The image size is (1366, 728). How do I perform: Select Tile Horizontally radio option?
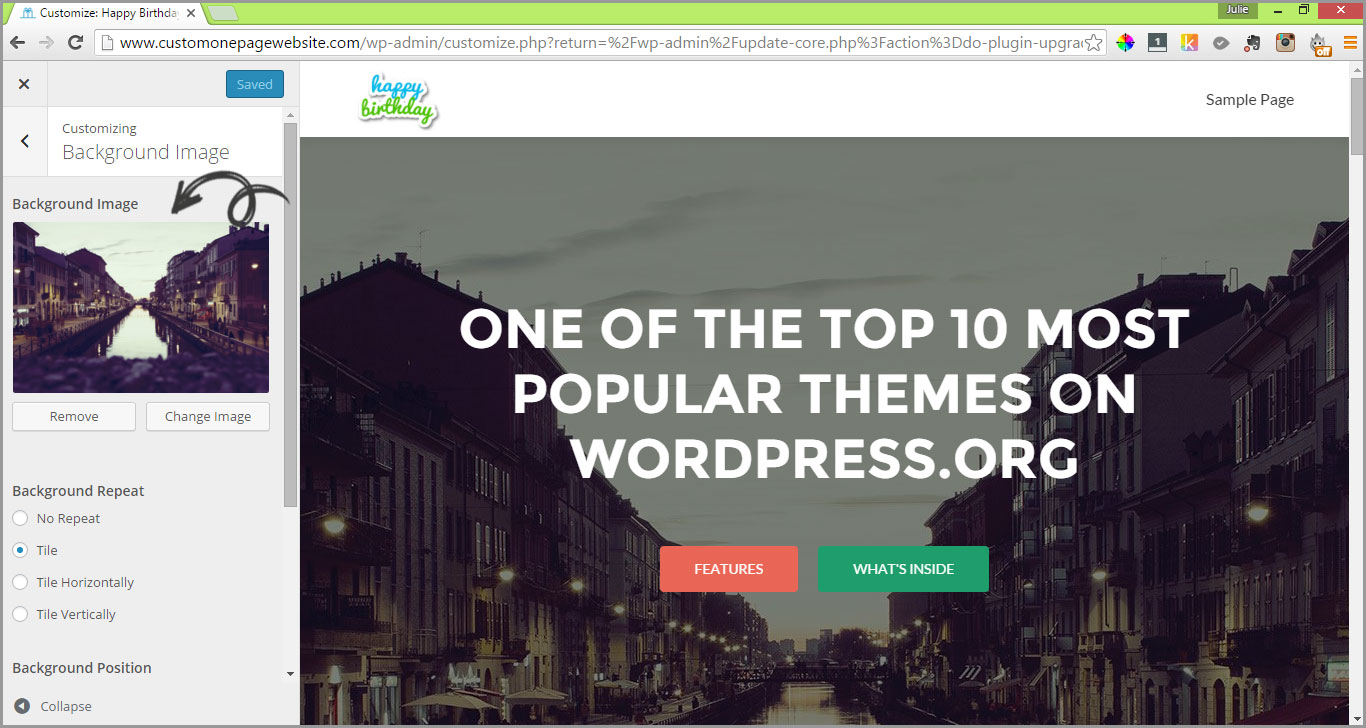tap(20, 582)
